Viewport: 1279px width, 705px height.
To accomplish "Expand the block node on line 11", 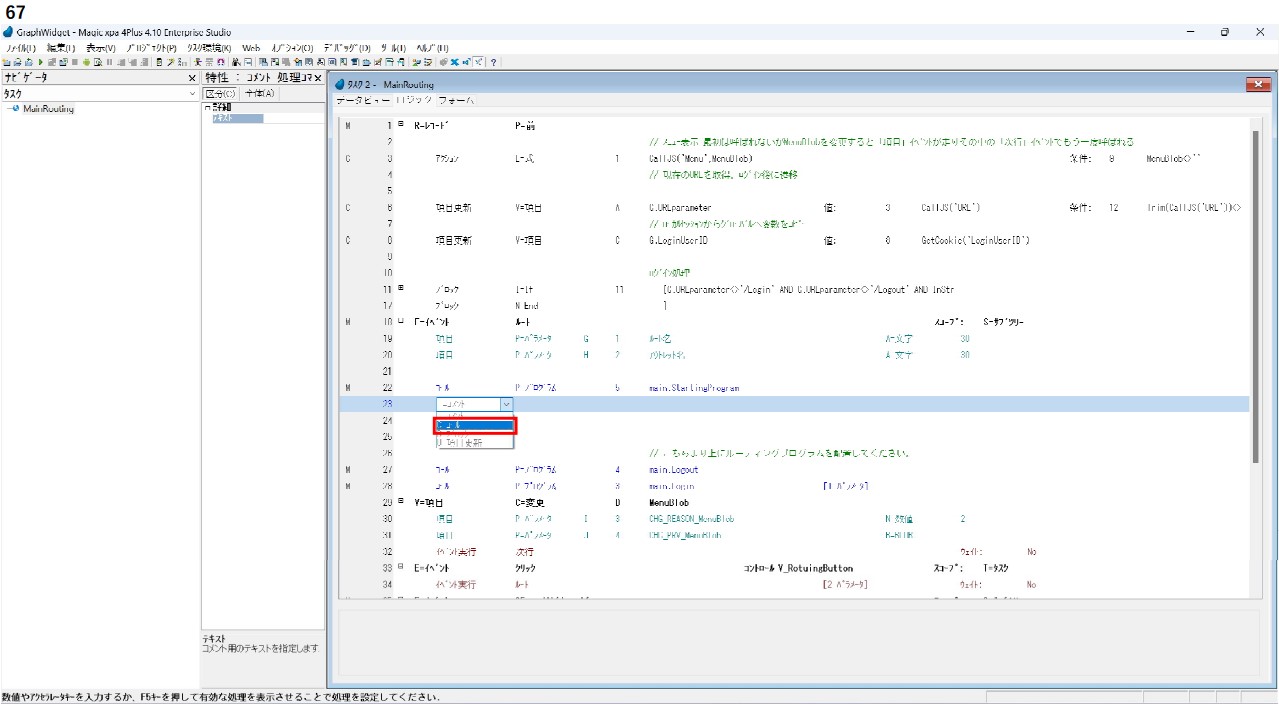I will tap(401, 288).
